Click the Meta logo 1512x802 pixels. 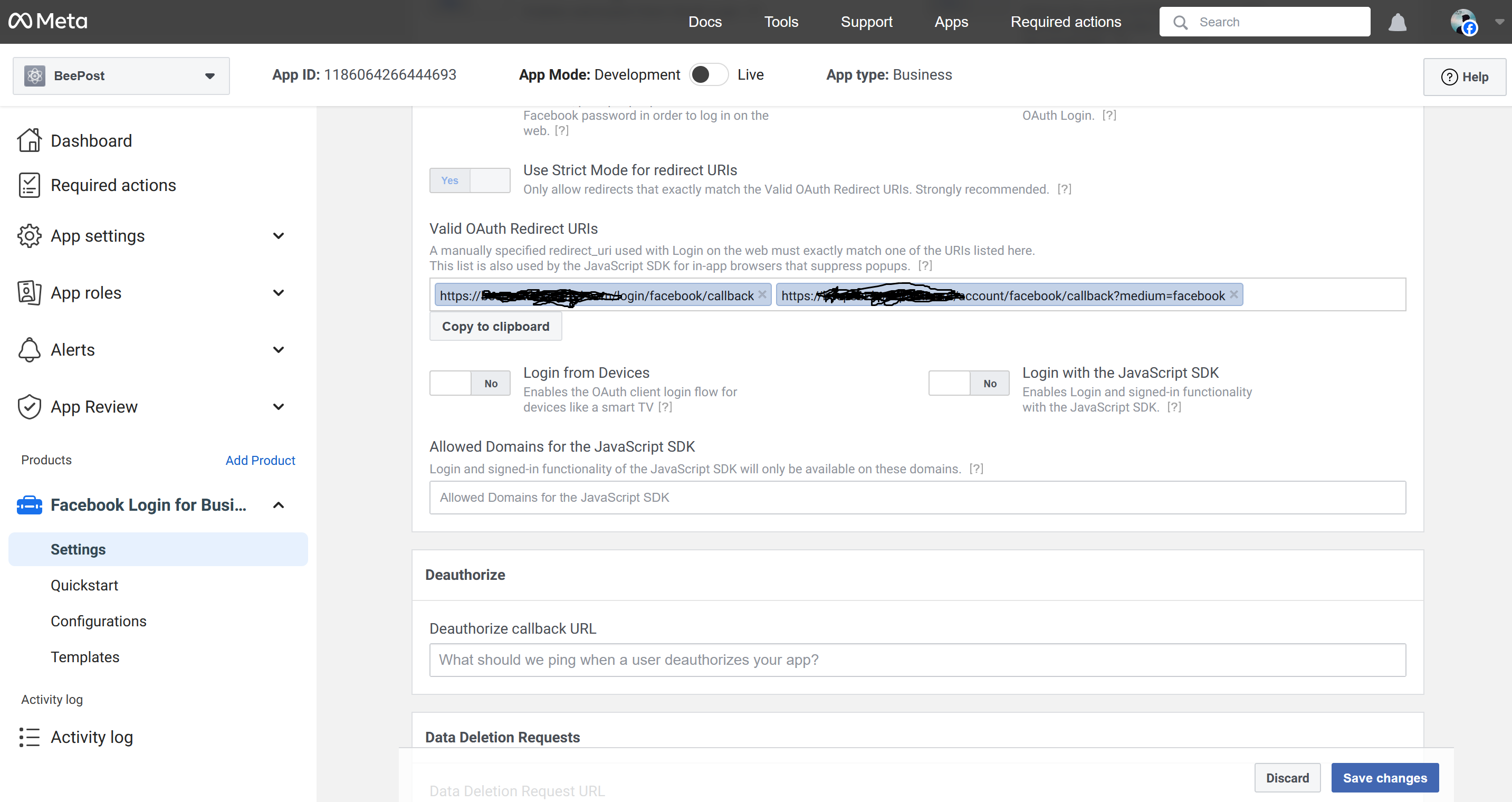[x=47, y=21]
